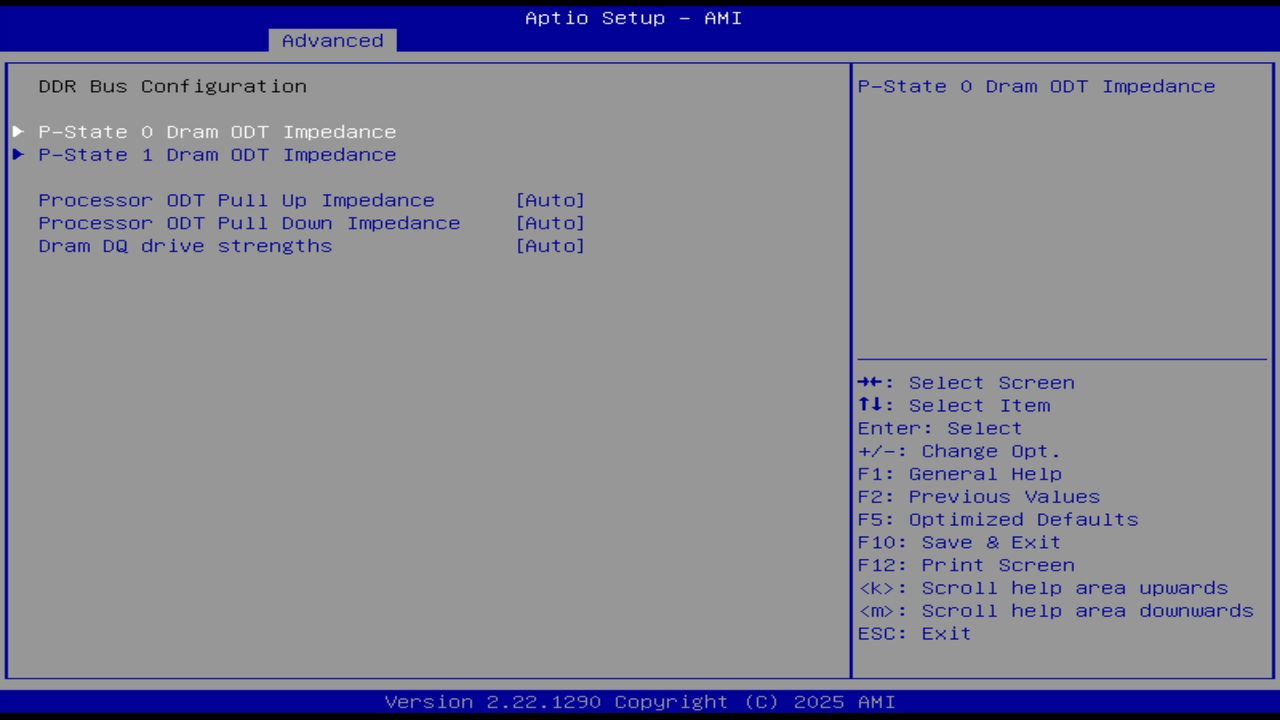
Task: Click the +/-: Change Opt. hint
Action: tap(959, 452)
